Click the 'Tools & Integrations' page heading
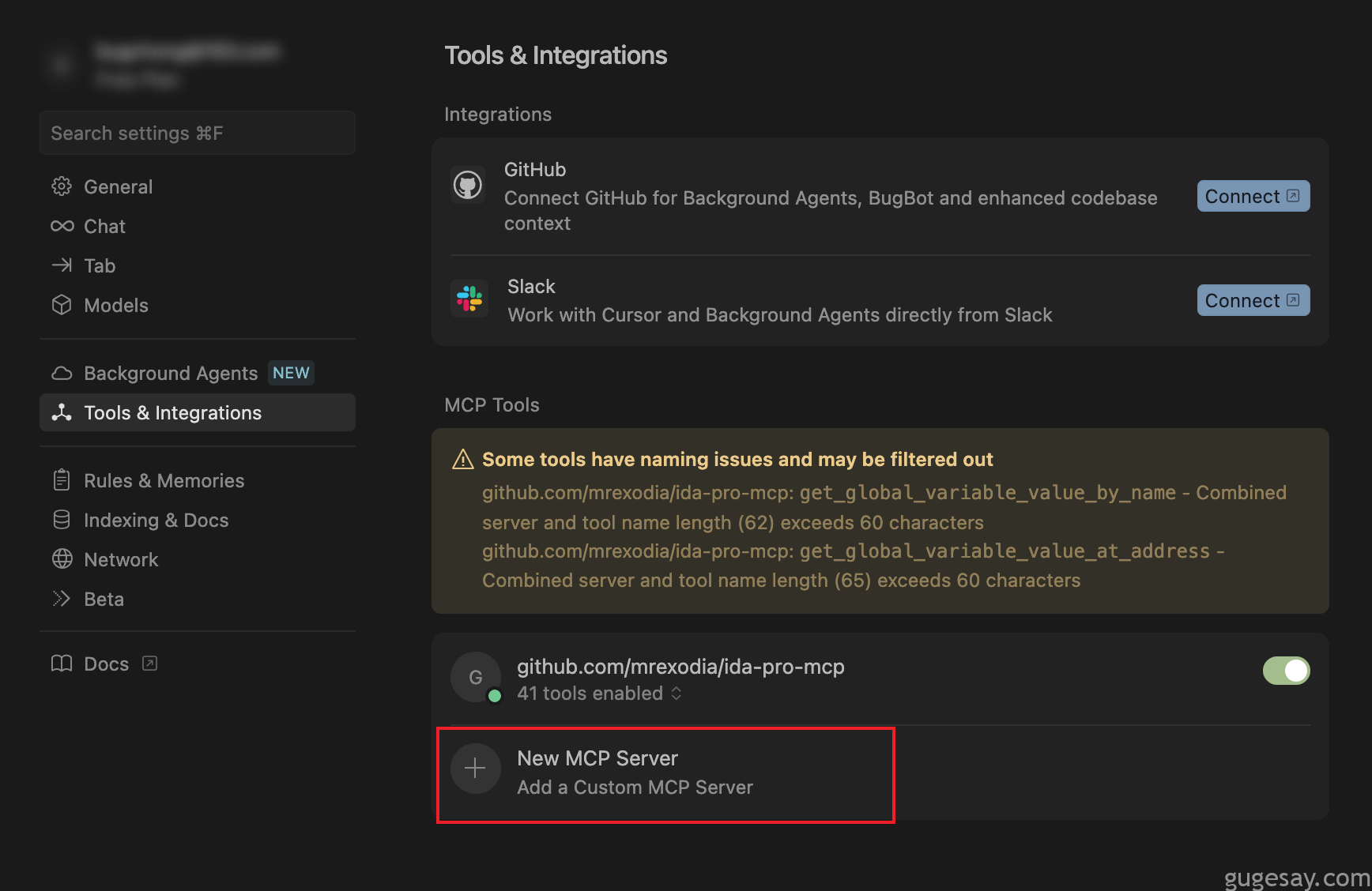The height and width of the screenshot is (891, 1372). [x=556, y=55]
